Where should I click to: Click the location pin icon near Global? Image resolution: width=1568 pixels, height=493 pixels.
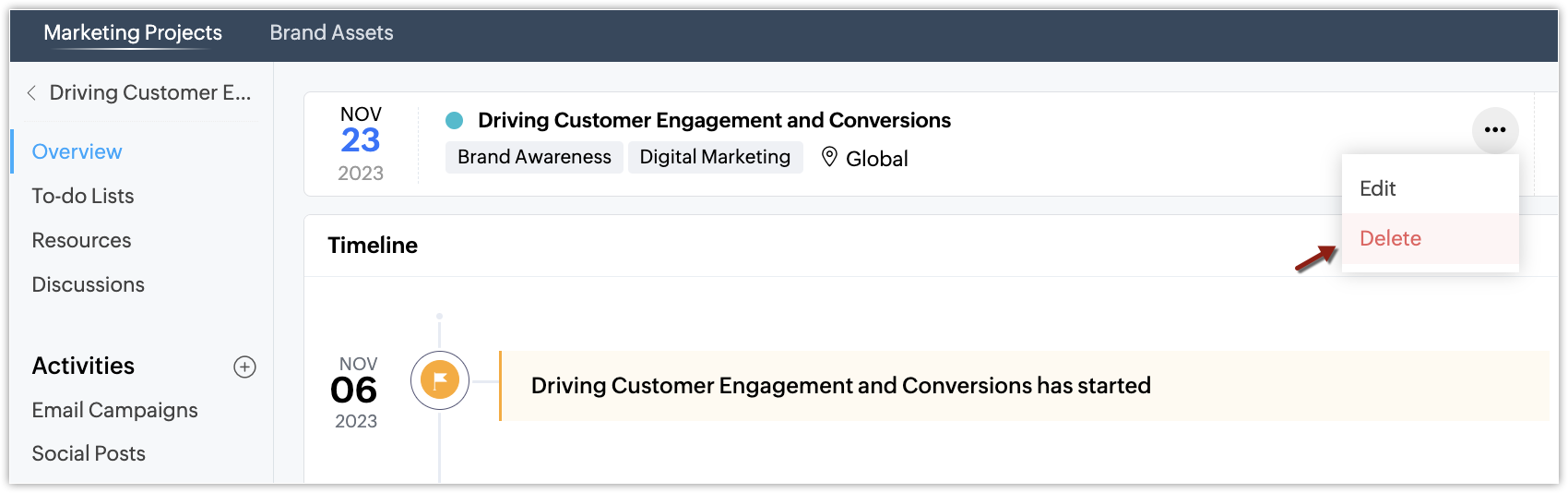[829, 157]
